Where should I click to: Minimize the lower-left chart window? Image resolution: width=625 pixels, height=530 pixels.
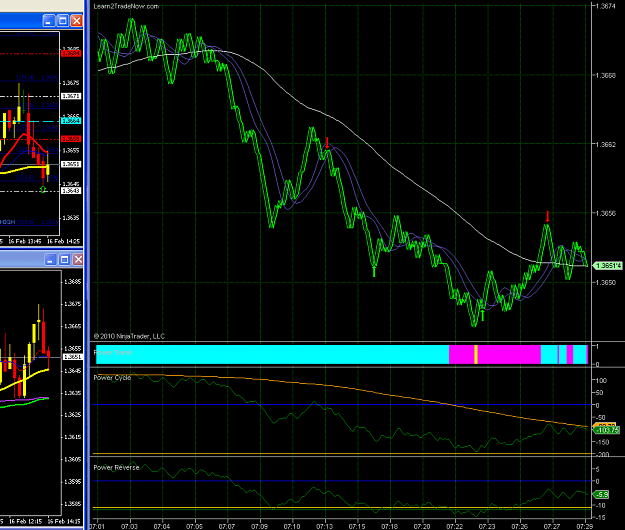pos(50,260)
